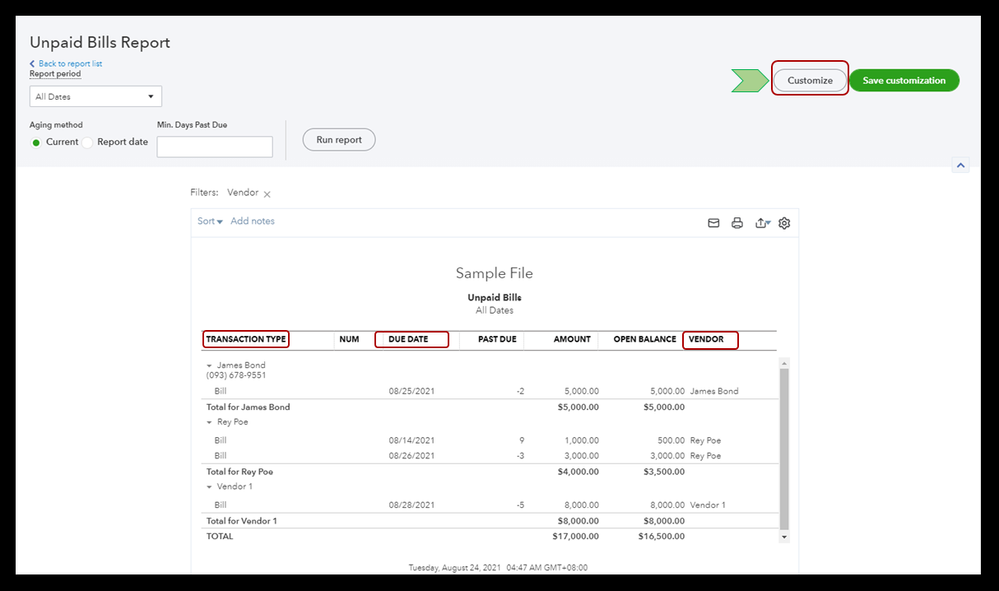The image size is (999, 591).
Task: Open the All Dates report period dropdown
Action: point(96,96)
